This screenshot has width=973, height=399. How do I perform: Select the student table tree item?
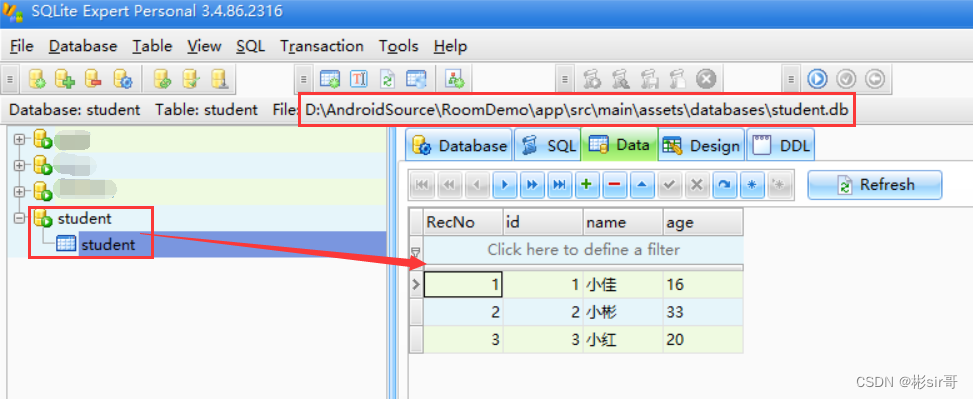[x=108, y=244]
